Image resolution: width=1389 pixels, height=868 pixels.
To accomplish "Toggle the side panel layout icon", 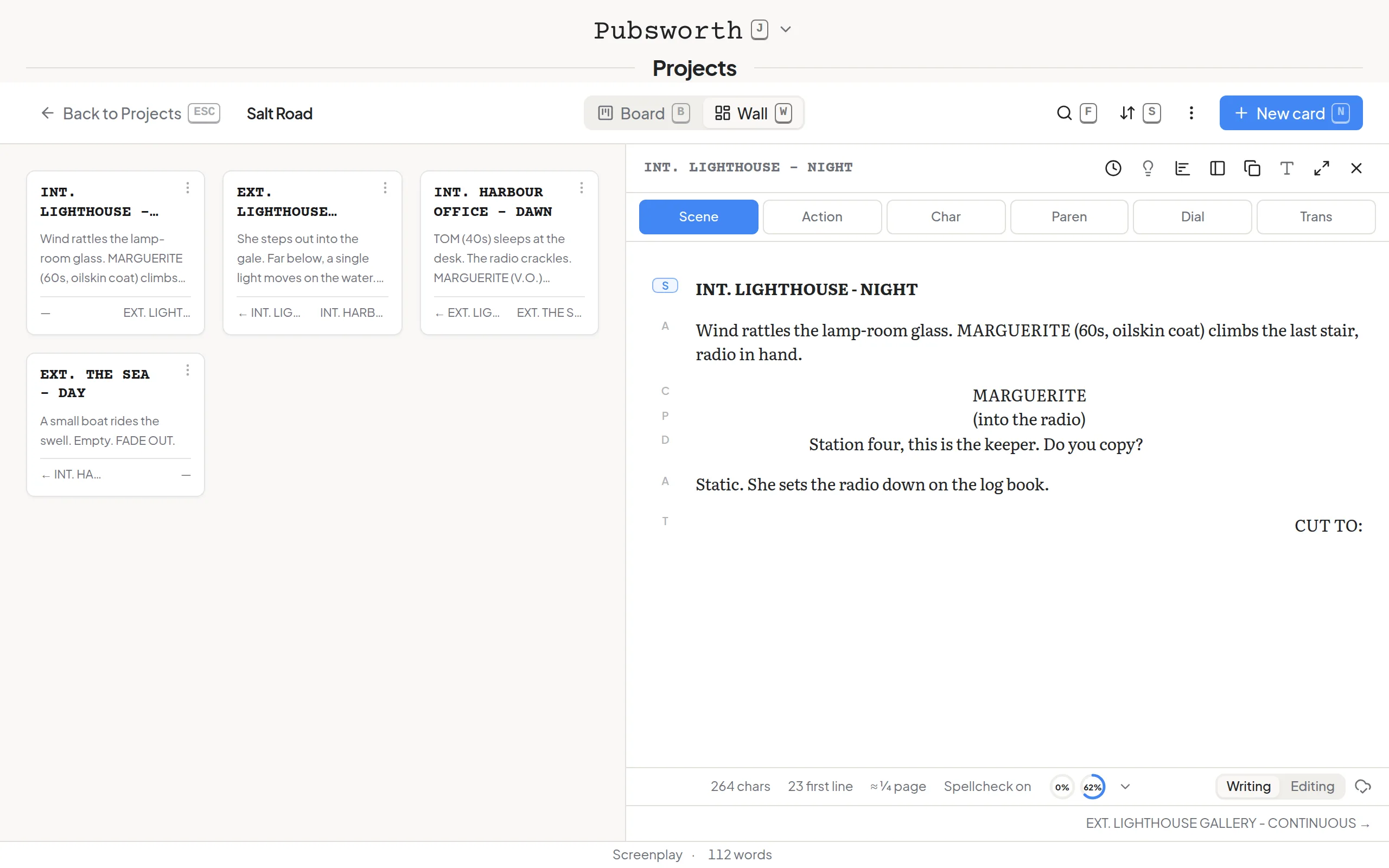I will [x=1218, y=168].
